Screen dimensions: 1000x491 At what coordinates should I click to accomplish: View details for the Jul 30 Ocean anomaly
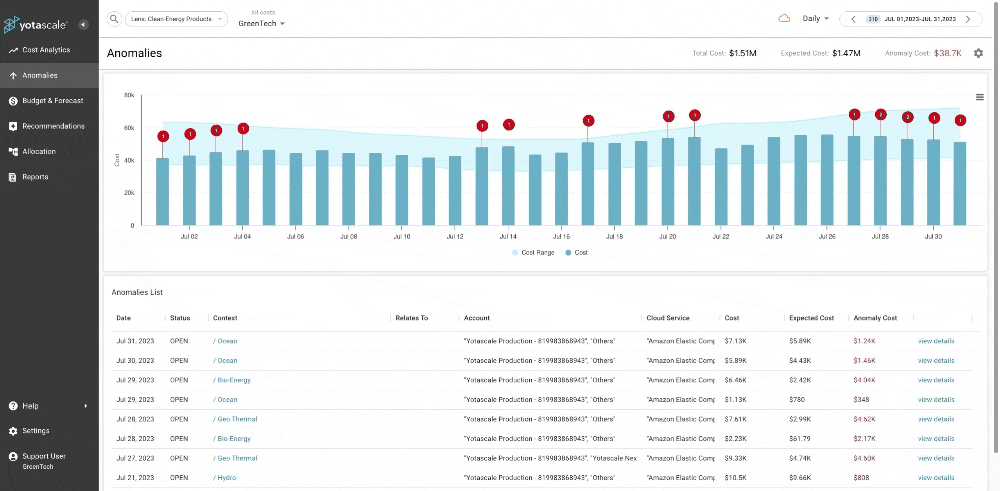(x=936, y=361)
